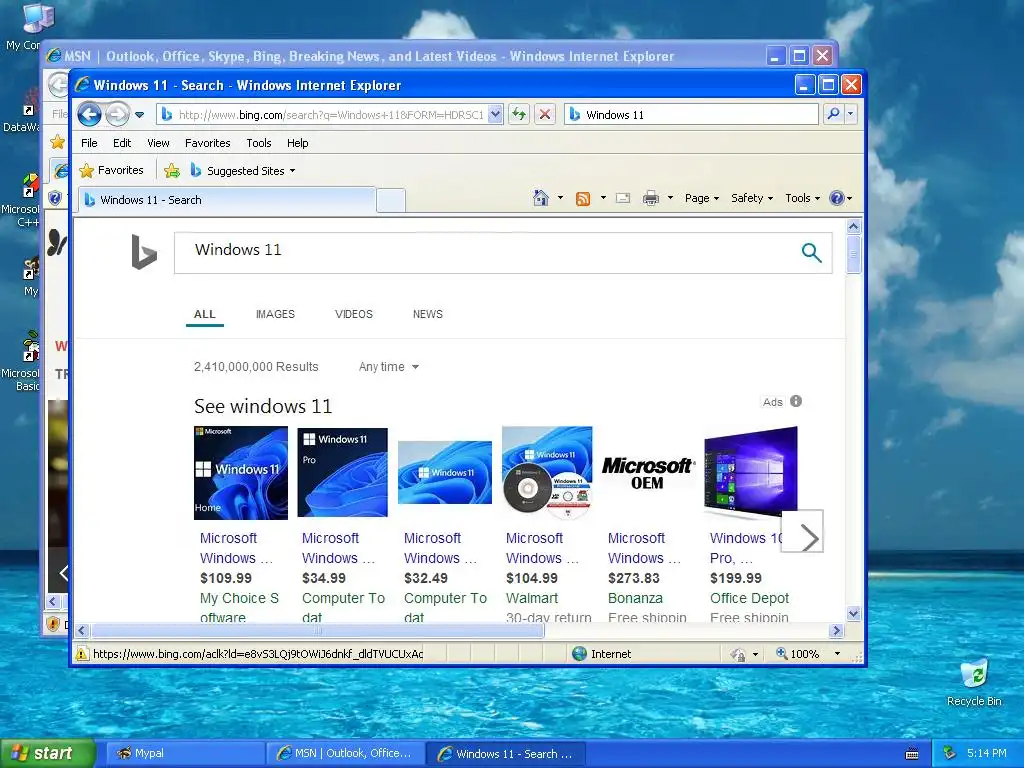Switch to the IMAGES tab
The image size is (1024, 768).
click(275, 314)
